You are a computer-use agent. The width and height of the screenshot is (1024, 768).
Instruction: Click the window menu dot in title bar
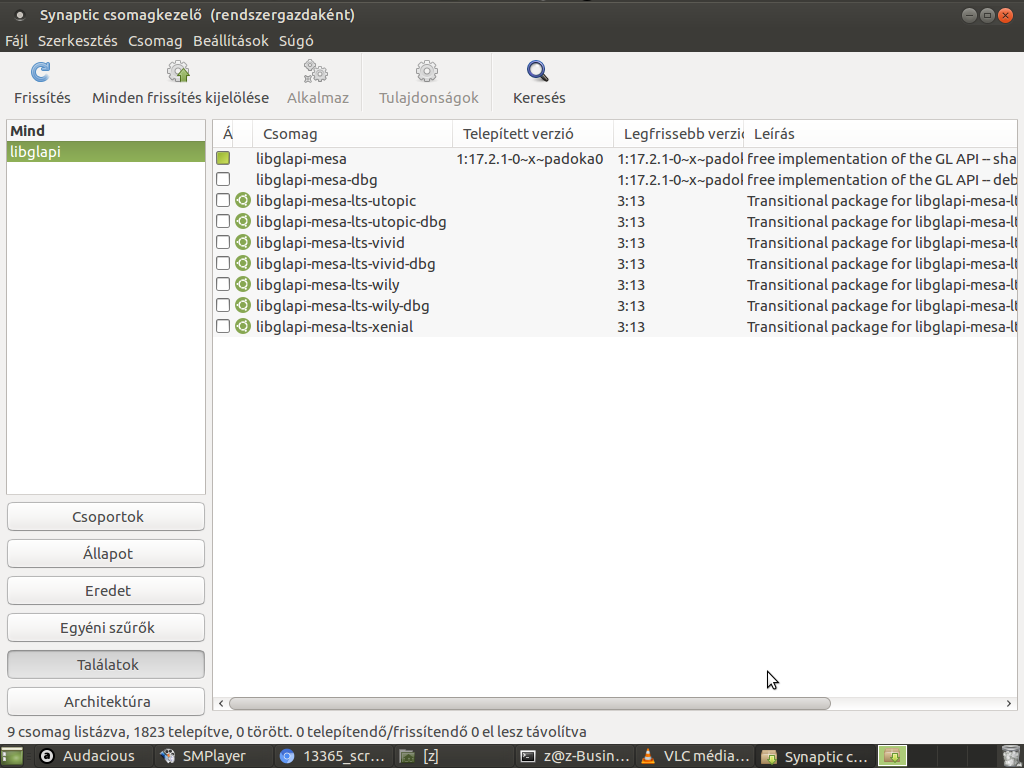[x=20, y=15]
